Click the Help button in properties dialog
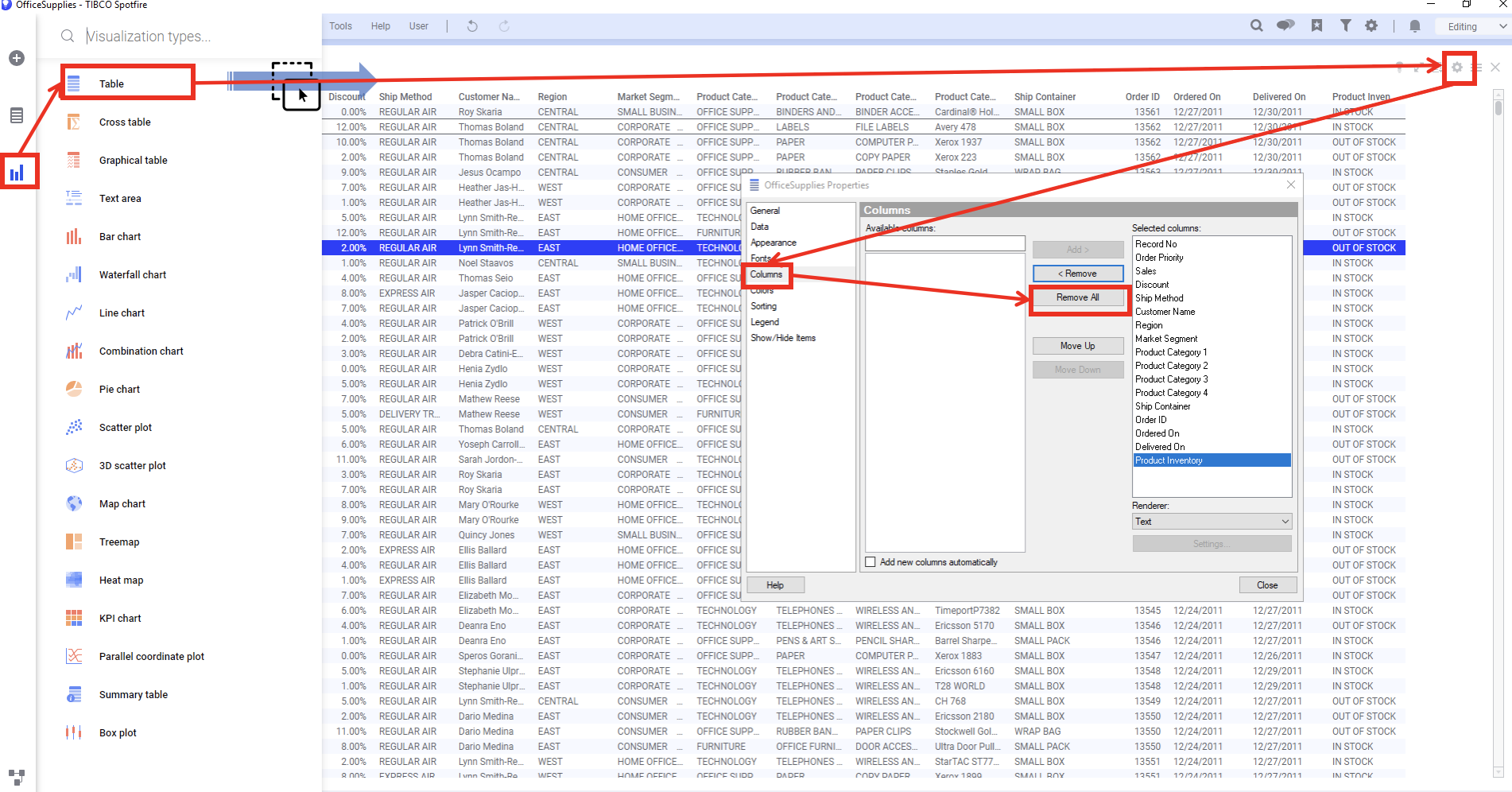The height and width of the screenshot is (792, 1512). coord(775,585)
